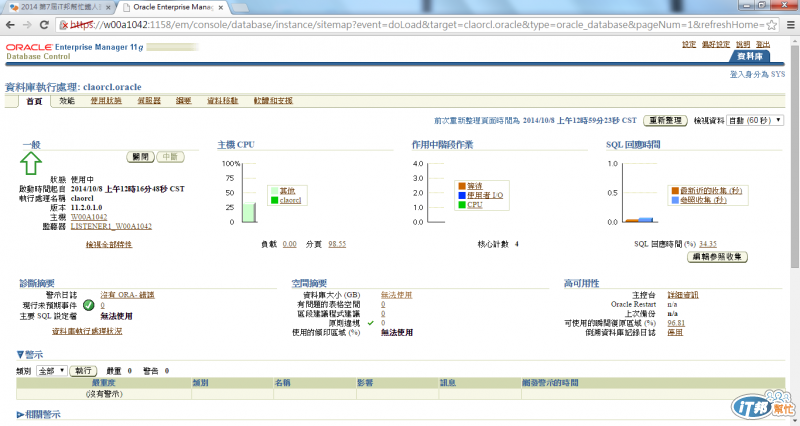The image size is (800, 426).
Task: Click the light blue 參照收集 legend swatch
Action: coord(675,200)
